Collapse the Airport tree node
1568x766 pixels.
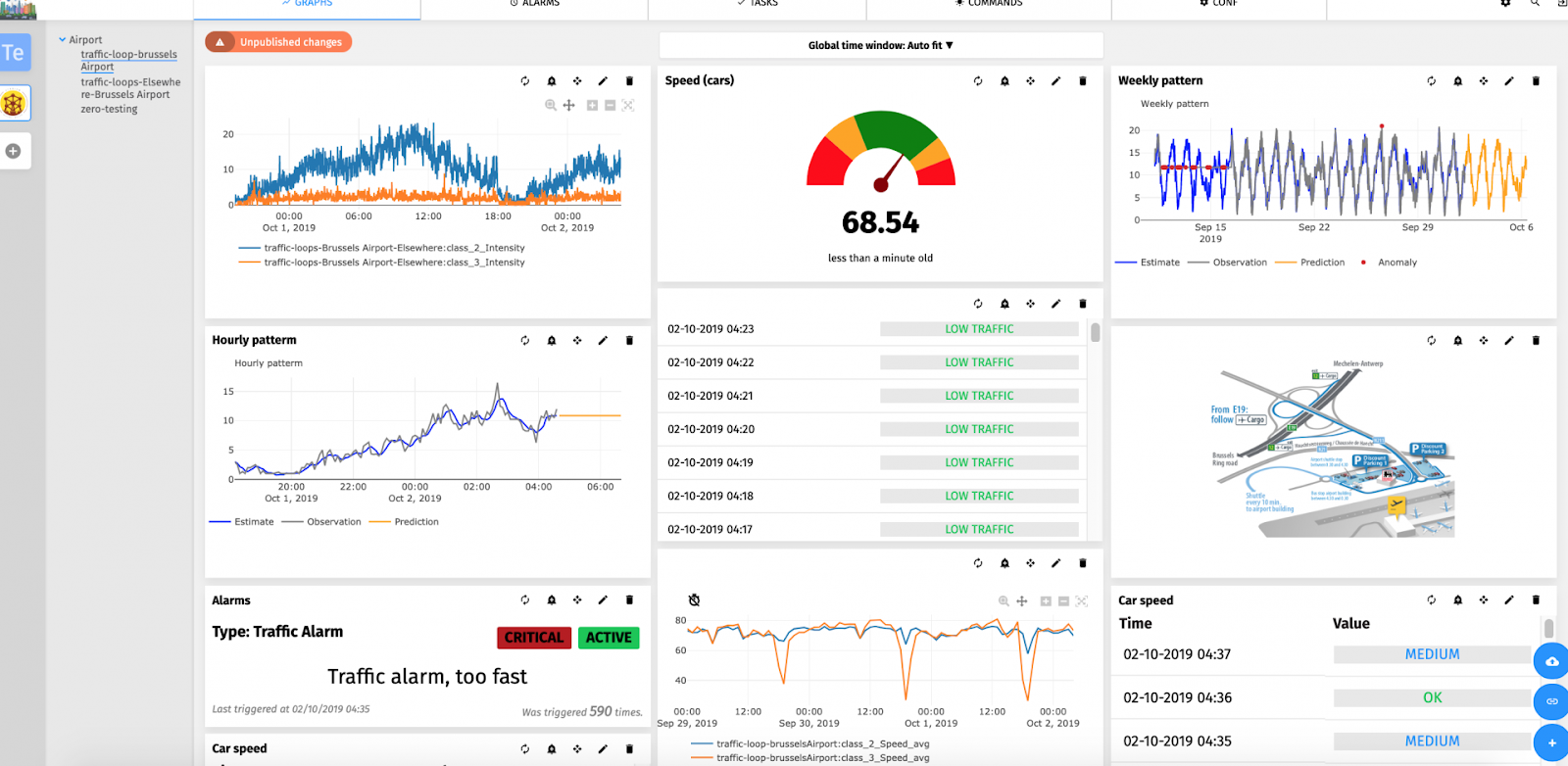63,40
